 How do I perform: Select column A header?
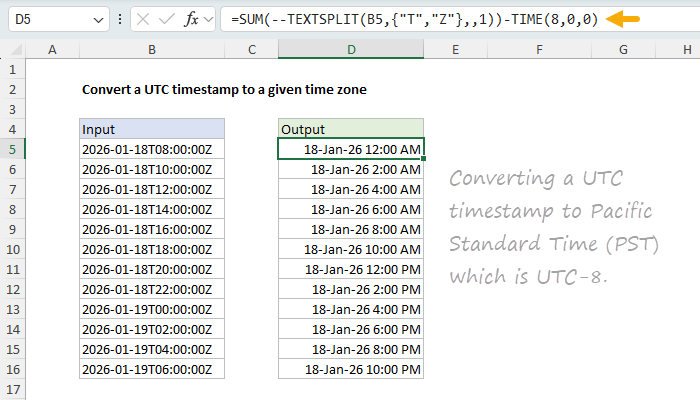(52, 50)
